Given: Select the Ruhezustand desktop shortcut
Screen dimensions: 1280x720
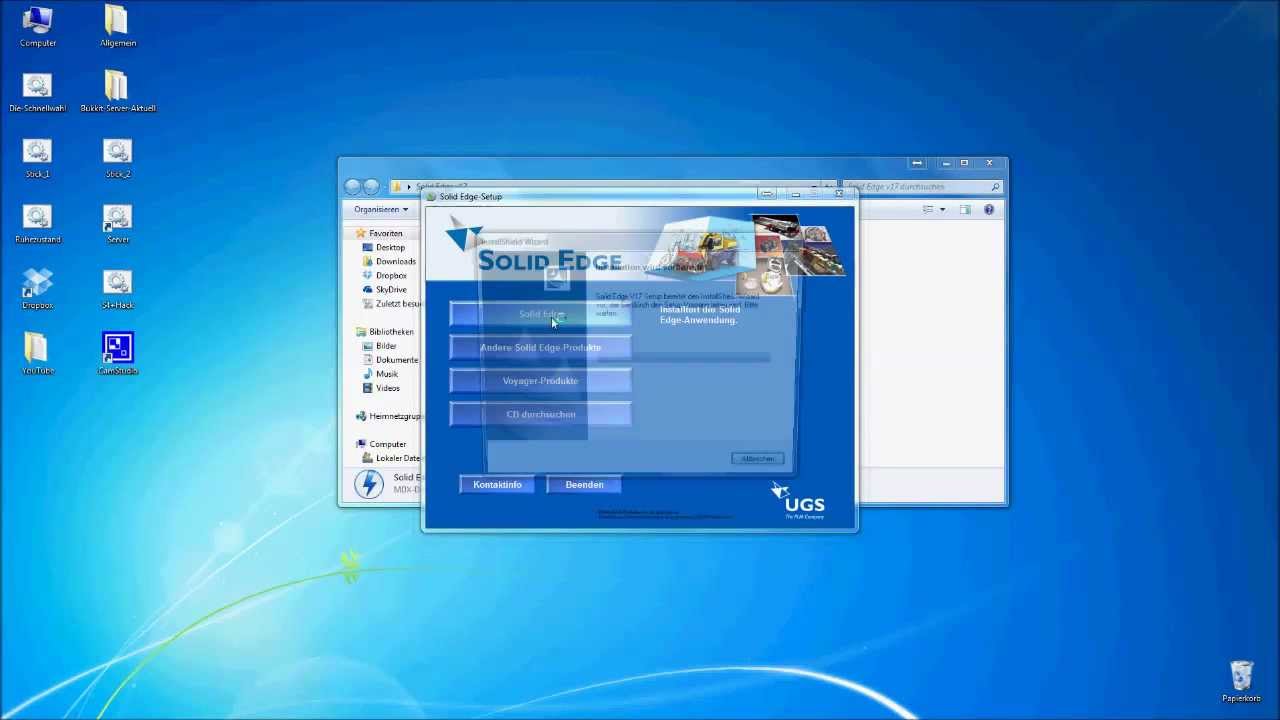Looking at the screenshot, I should (x=38, y=222).
